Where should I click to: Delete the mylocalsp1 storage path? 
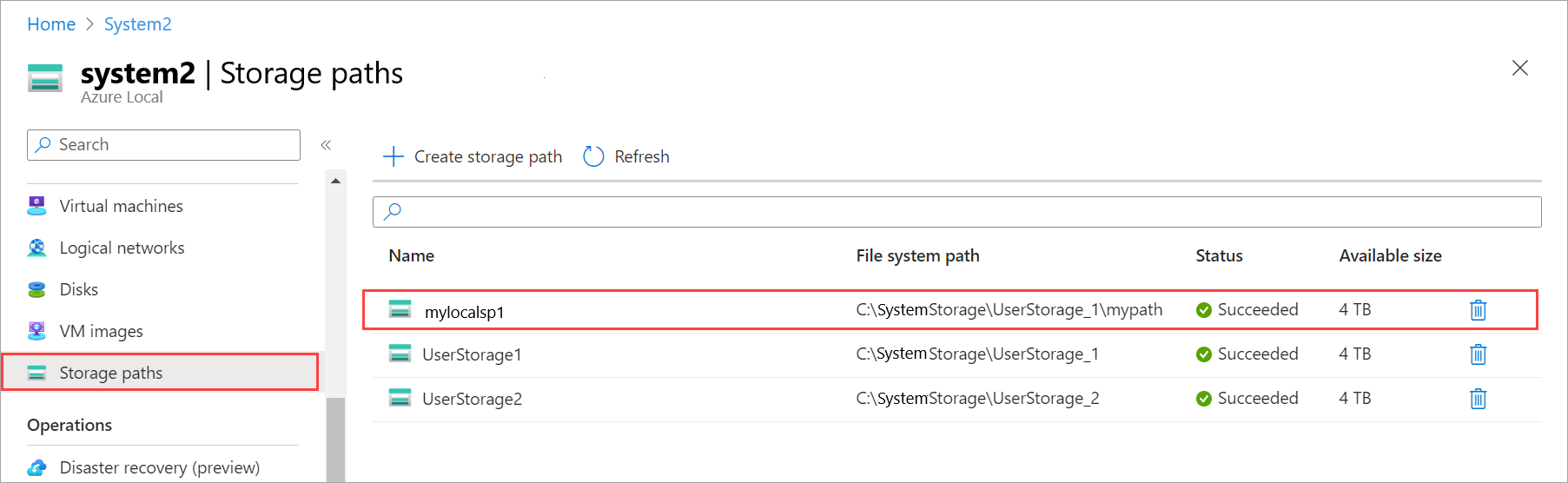pos(1478,310)
